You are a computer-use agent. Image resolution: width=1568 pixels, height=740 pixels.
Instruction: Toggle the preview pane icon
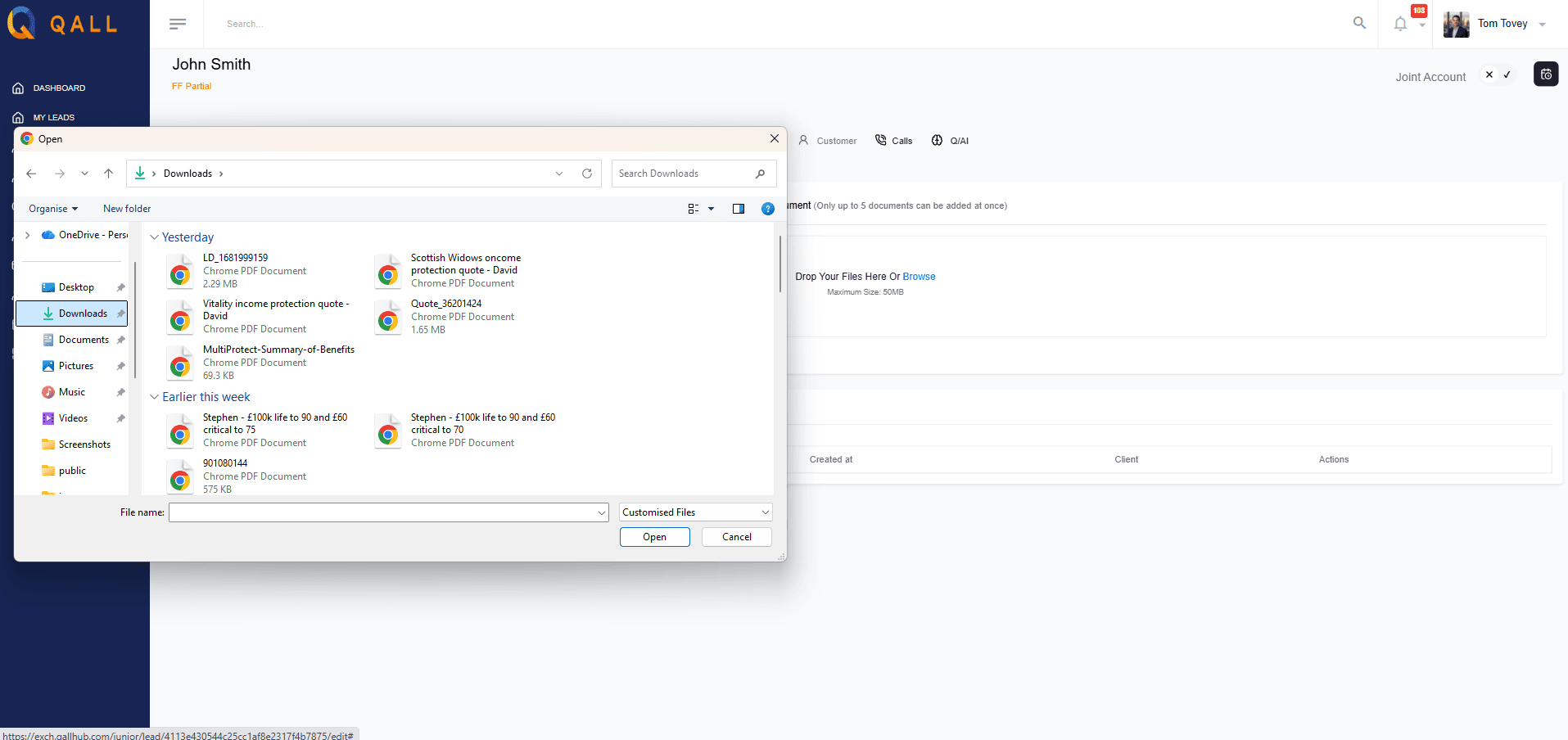coord(739,209)
